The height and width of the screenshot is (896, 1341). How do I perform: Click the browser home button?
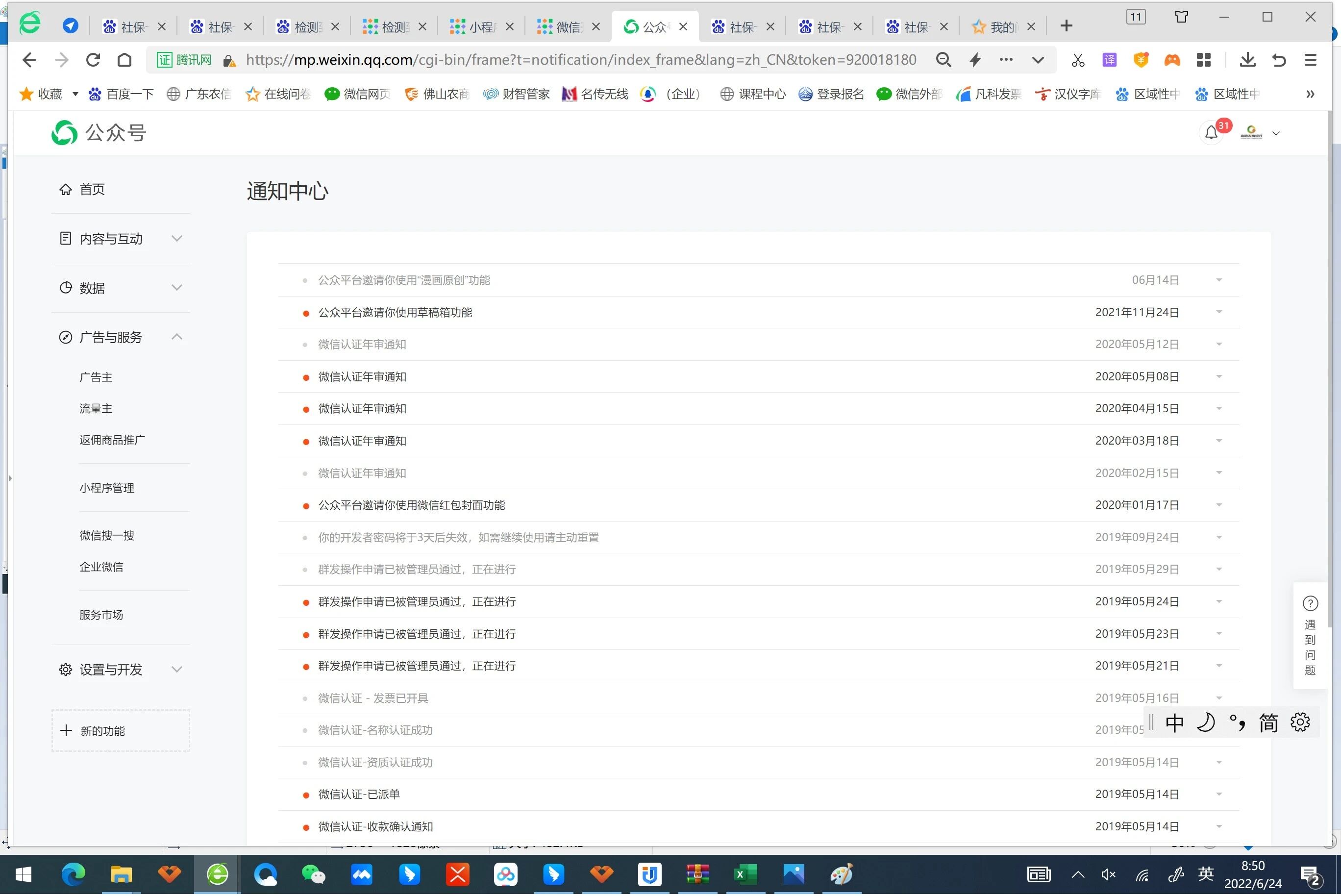(124, 59)
